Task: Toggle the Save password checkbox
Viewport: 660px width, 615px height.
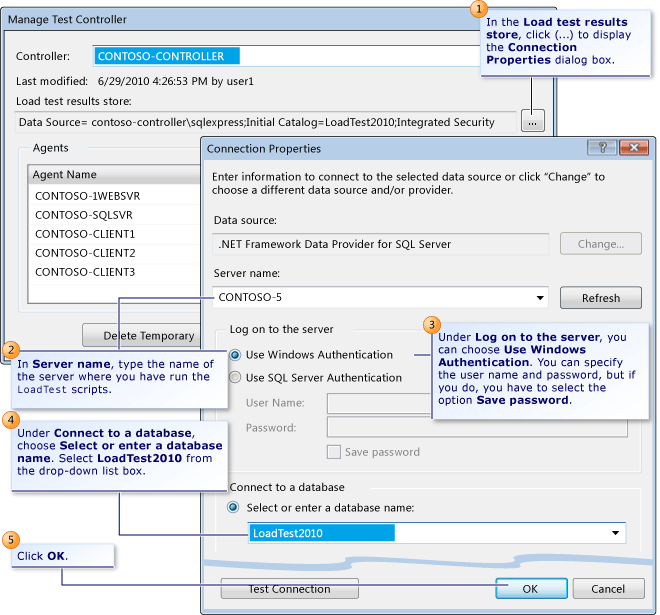Action: pyautogui.click(x=334, y=452)
